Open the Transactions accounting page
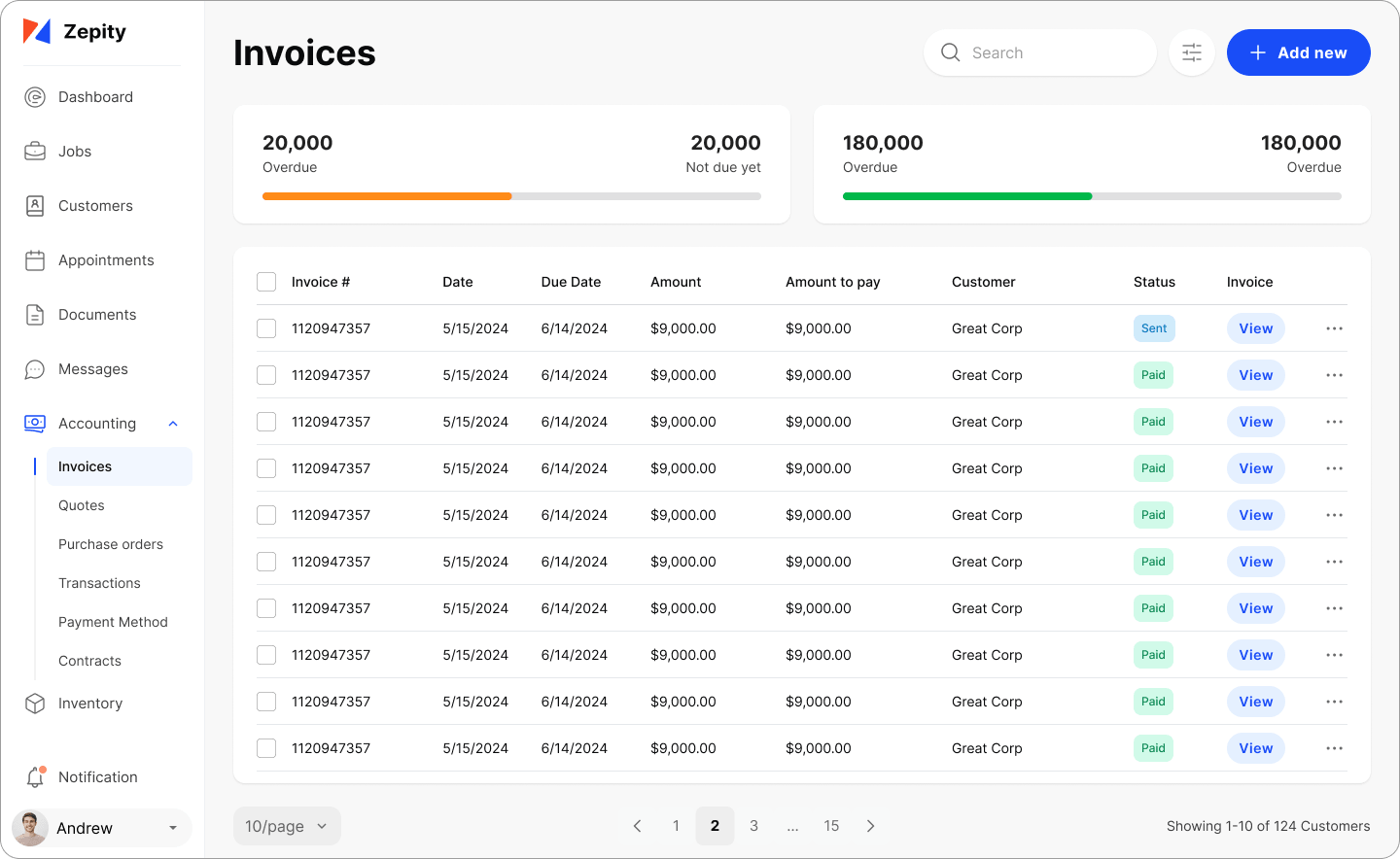 coord(99,583)
